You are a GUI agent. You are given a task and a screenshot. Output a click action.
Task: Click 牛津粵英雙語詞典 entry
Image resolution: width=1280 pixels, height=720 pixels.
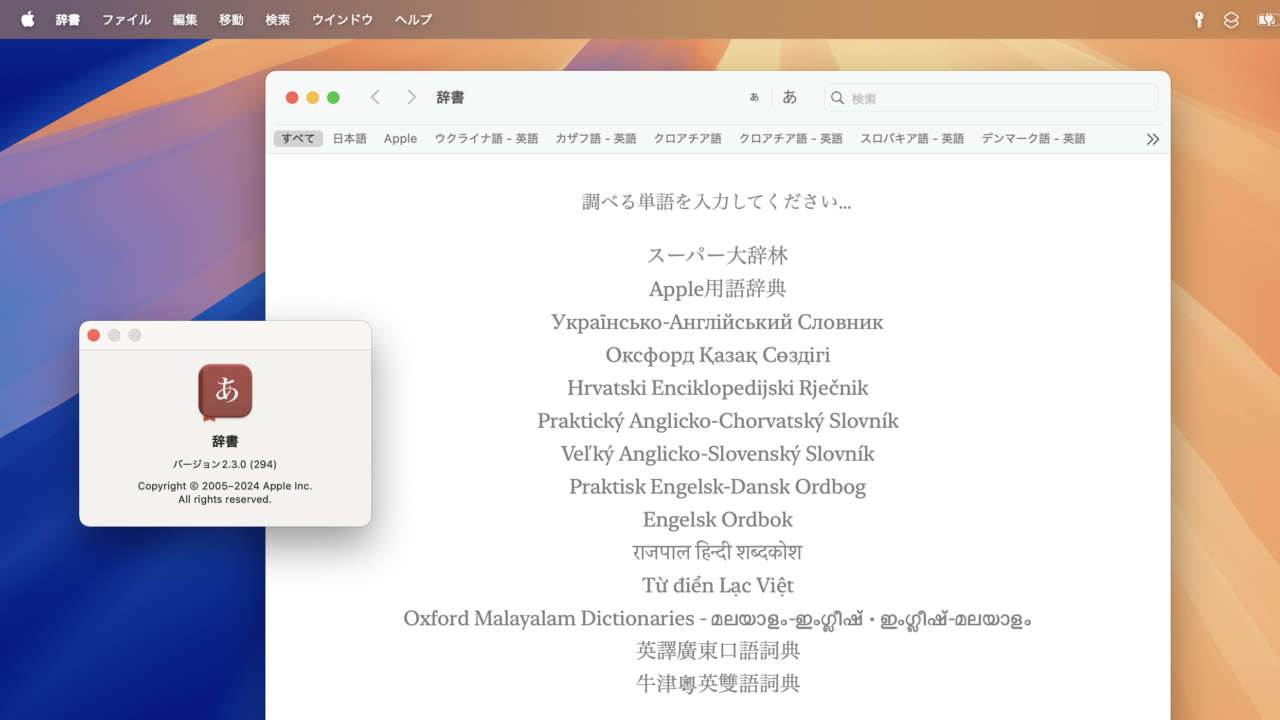click(718, 684)
